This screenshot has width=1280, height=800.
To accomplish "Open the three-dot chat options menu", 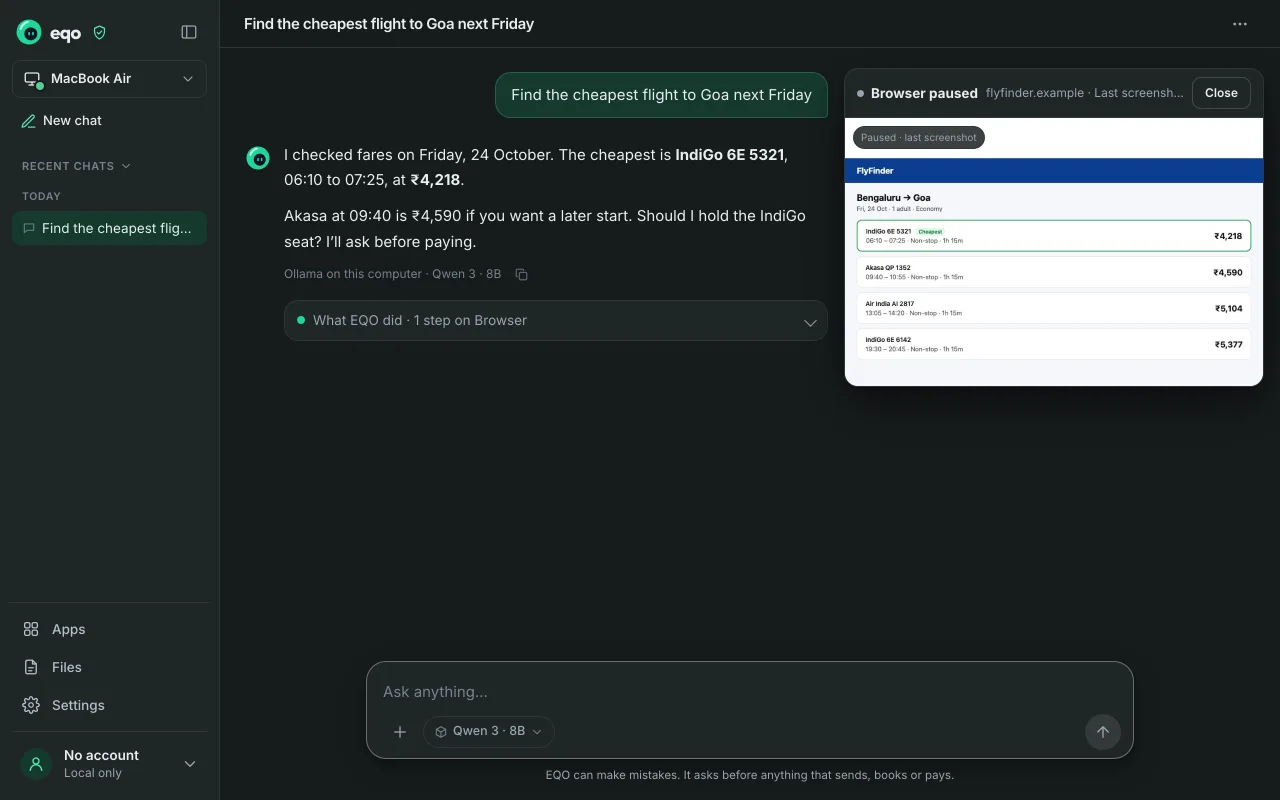I will coord(1240,24).
